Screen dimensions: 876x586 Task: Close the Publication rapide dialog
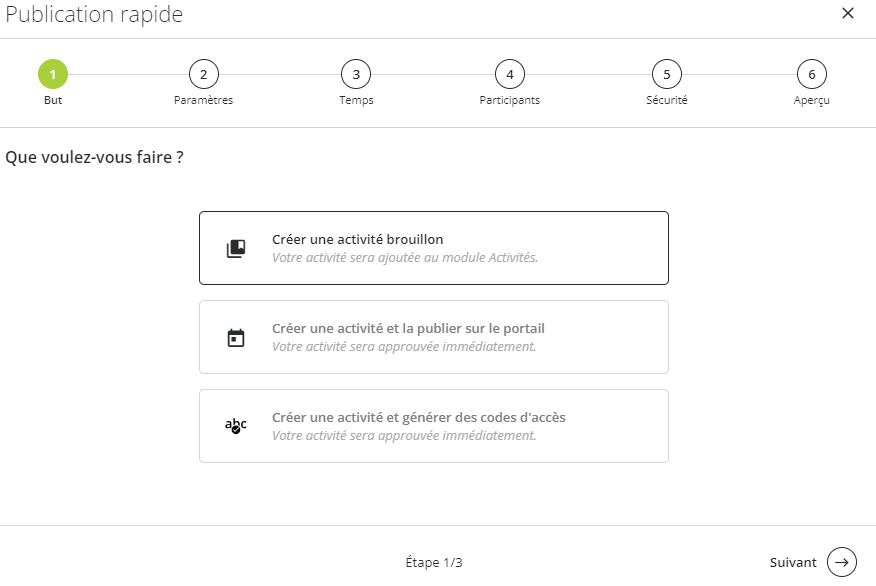pos(848,13)
